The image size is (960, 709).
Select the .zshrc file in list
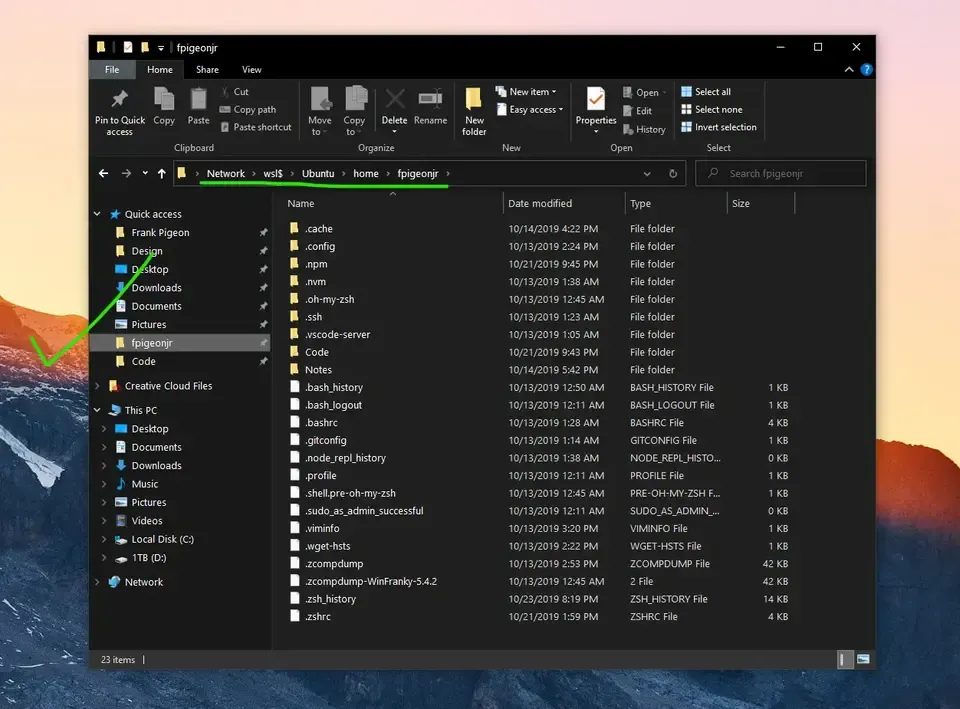(x=318, y=617)
